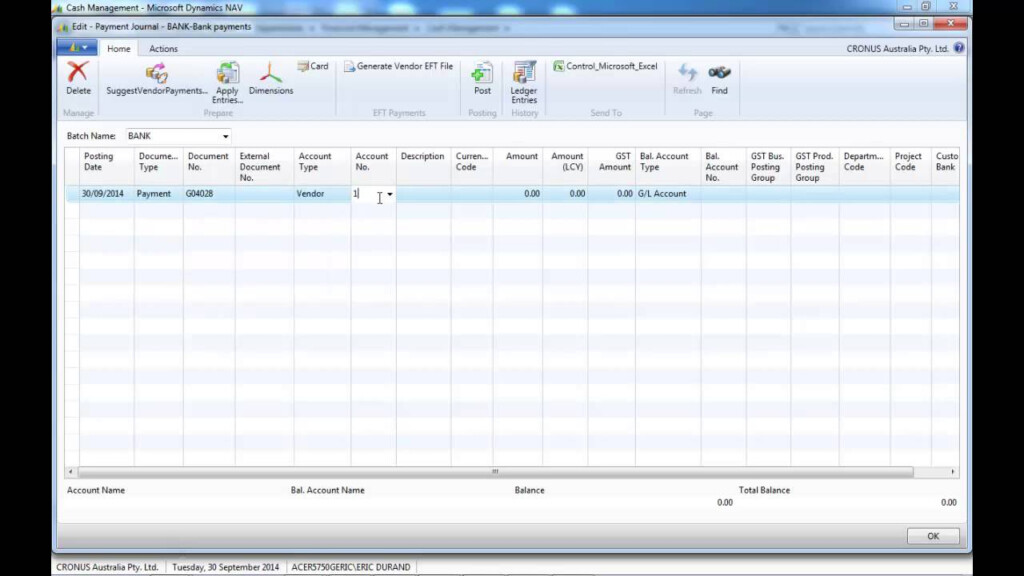The height and width of the screenshot is (576, 1024).
Task: Click CRONUS Australia Pty. Ltd. status bar entry
Action: pos(107,567)
